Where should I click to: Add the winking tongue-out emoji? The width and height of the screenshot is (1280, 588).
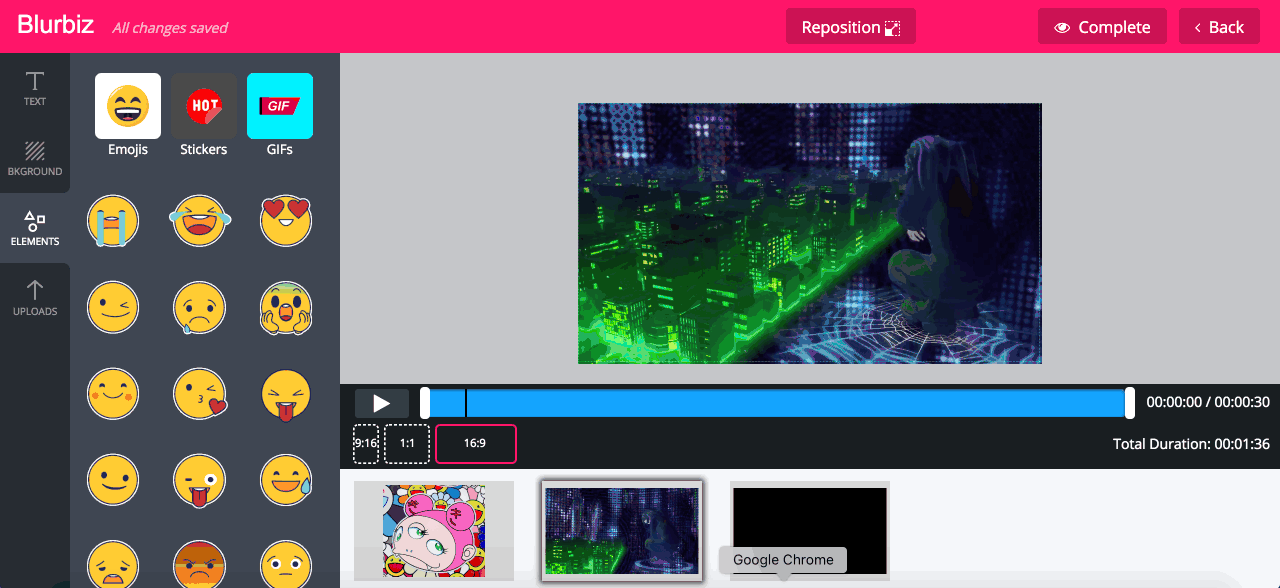pyautogui.click(x=200, y=479)
